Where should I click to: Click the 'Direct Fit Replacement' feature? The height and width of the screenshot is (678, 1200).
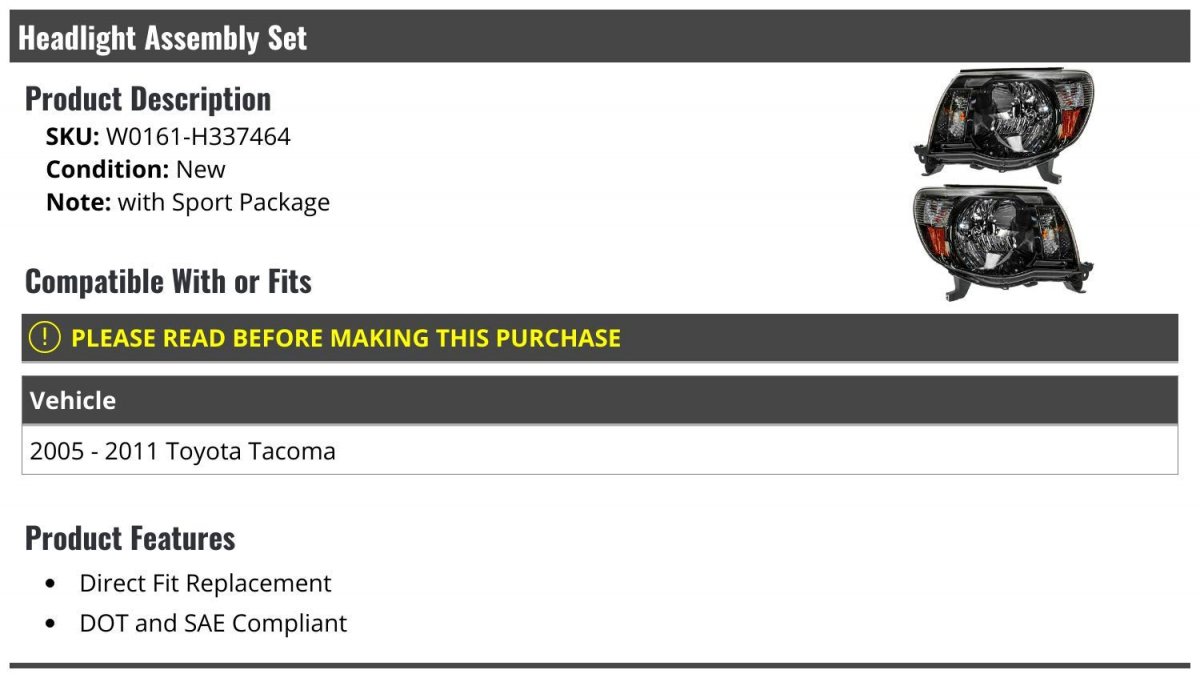(205, 583)
